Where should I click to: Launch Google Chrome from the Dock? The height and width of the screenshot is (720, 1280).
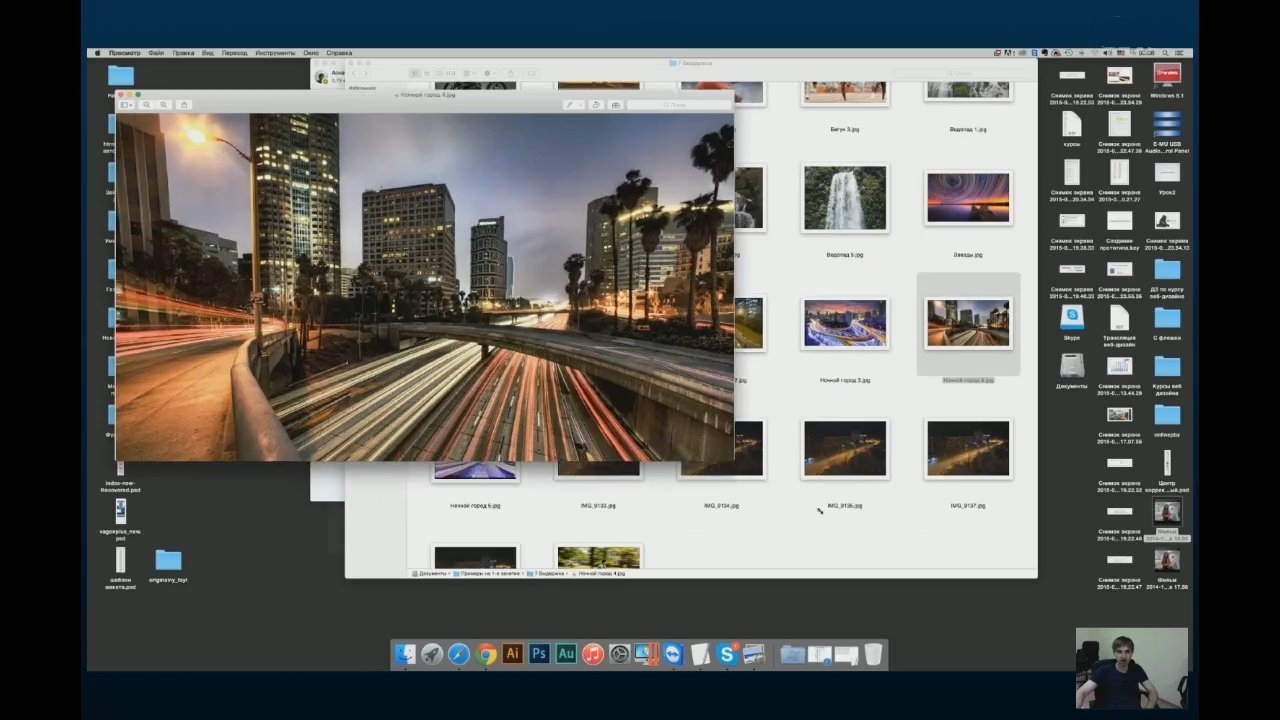pos(486,654)
